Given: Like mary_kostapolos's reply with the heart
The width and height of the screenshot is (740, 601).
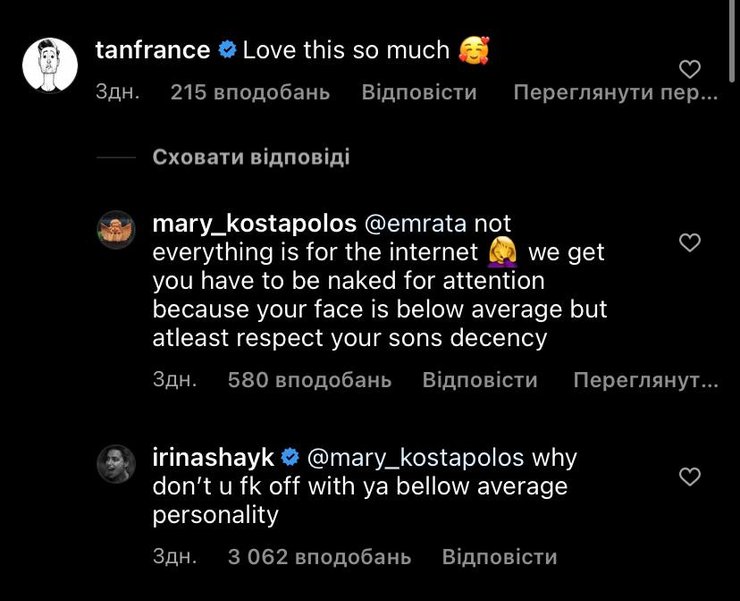Looking at the screenshot, I should point(690,243).
